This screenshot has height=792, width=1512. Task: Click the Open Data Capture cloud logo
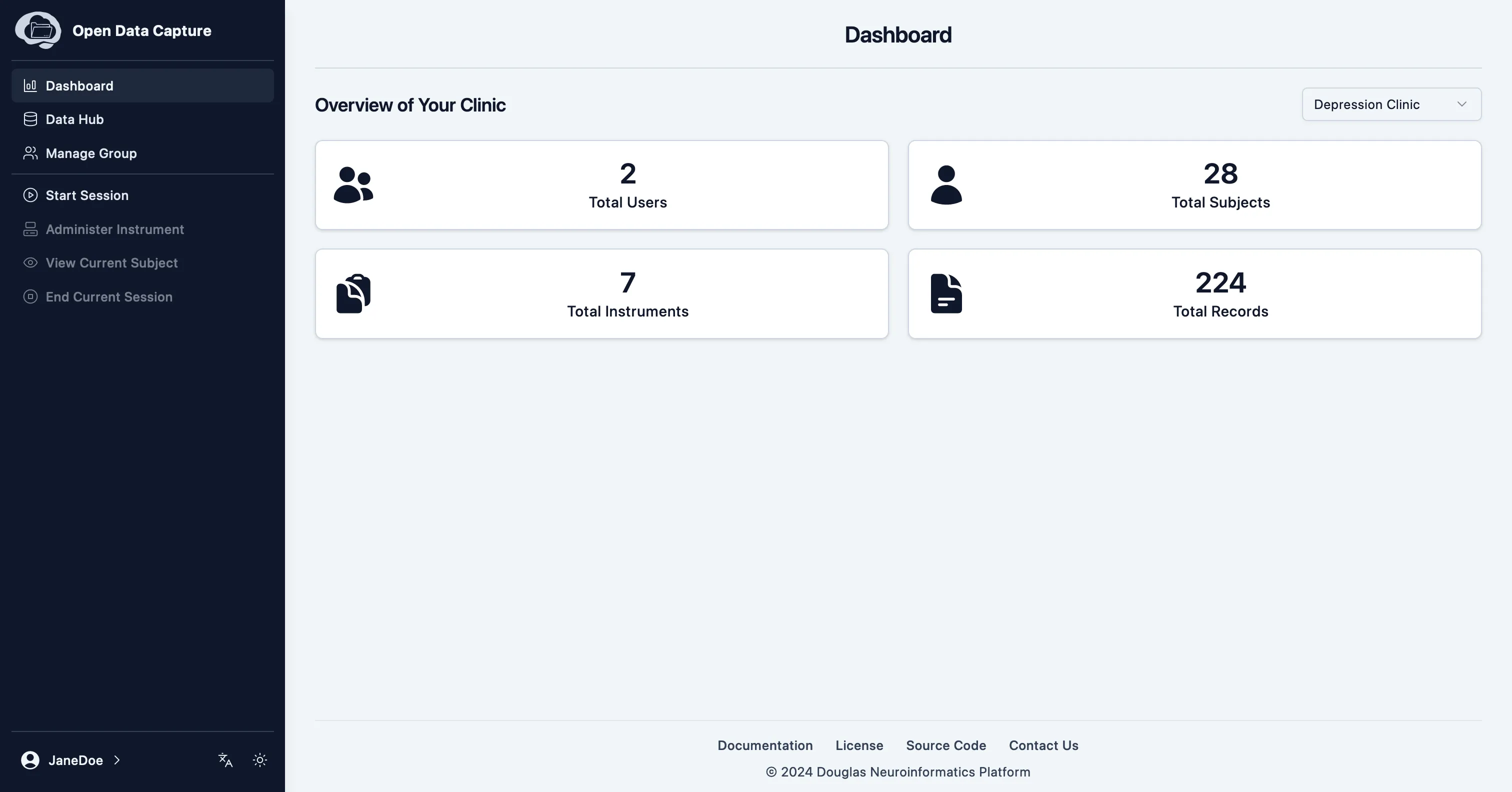(38, 30)
